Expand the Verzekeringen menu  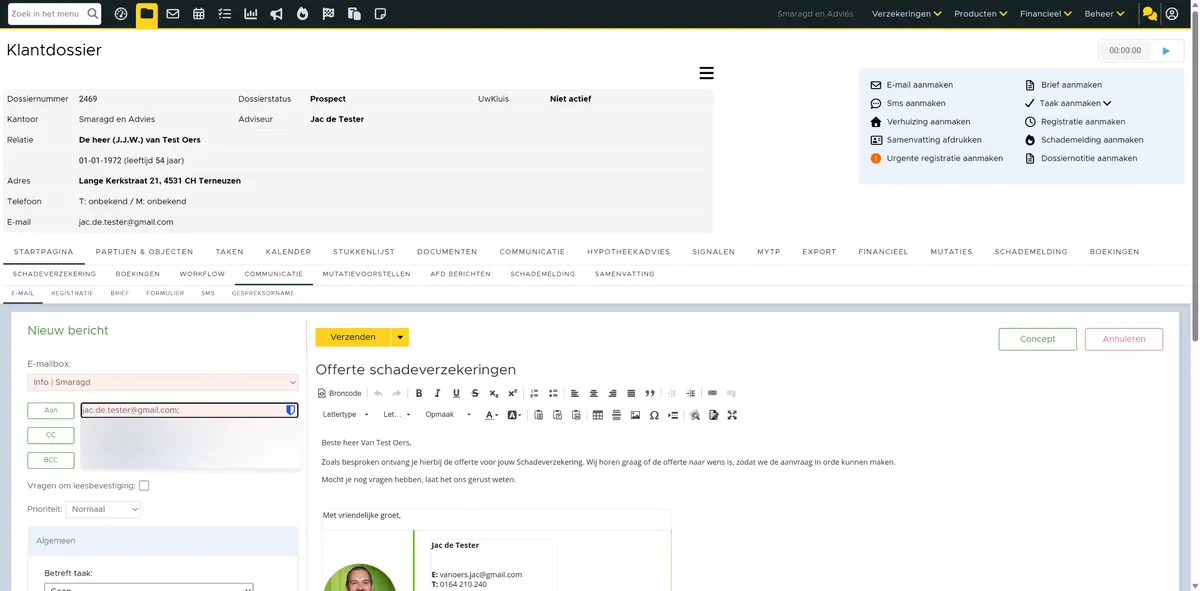tap(907, 14)
